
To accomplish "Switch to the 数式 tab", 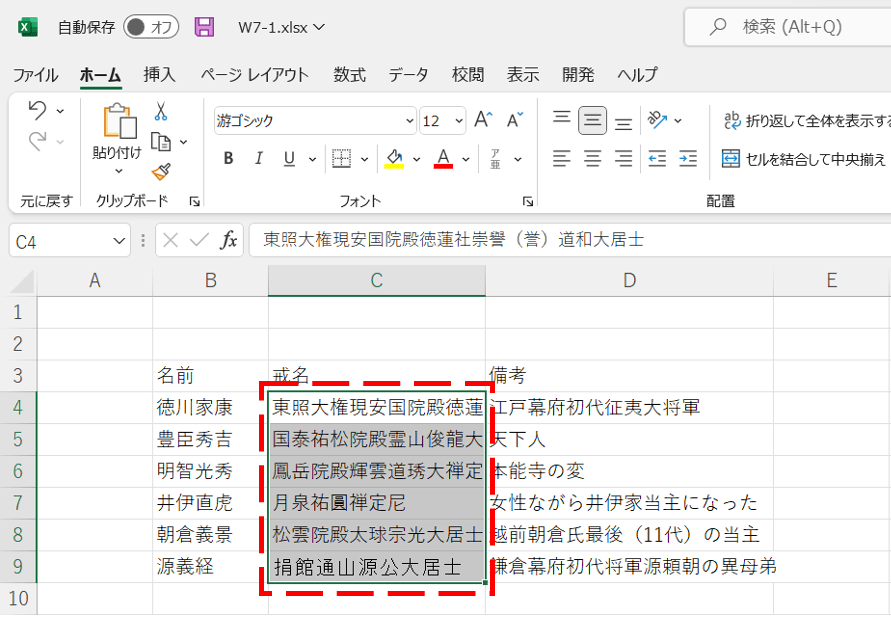I will click(349, 74).
